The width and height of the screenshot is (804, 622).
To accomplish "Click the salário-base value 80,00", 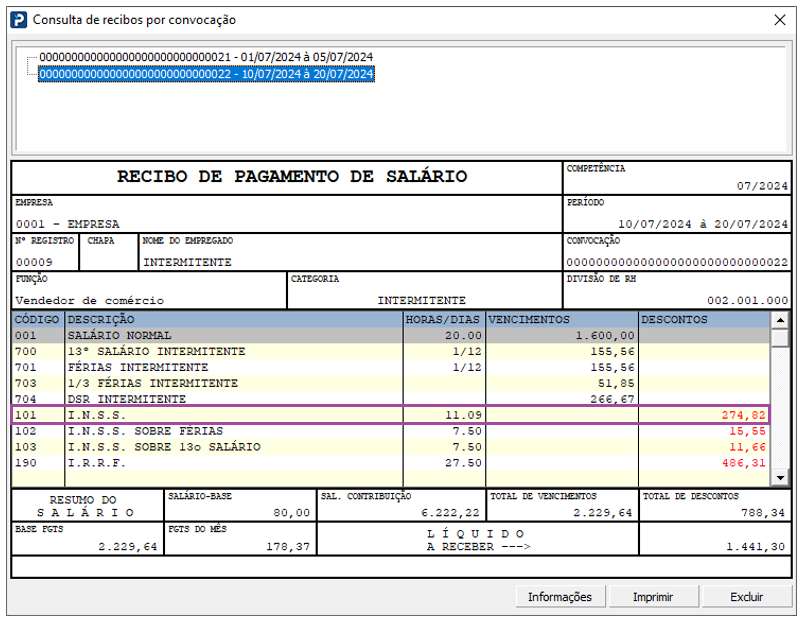I will [291, 512].
